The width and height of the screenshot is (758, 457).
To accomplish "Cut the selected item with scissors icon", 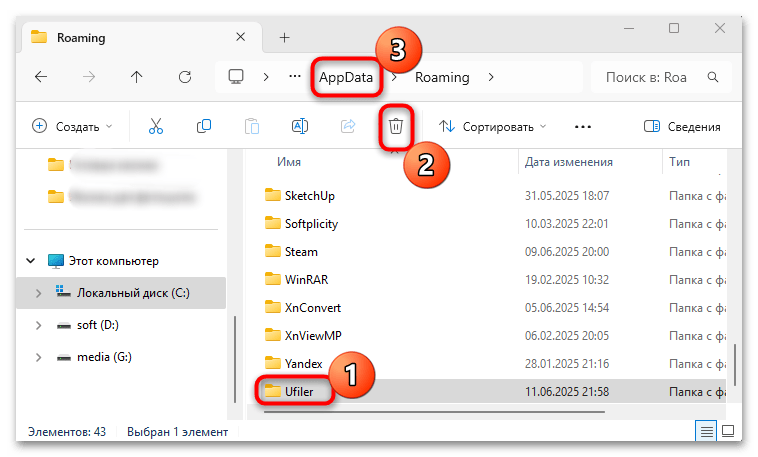I will pyautogui.click(x=156, y=127).
